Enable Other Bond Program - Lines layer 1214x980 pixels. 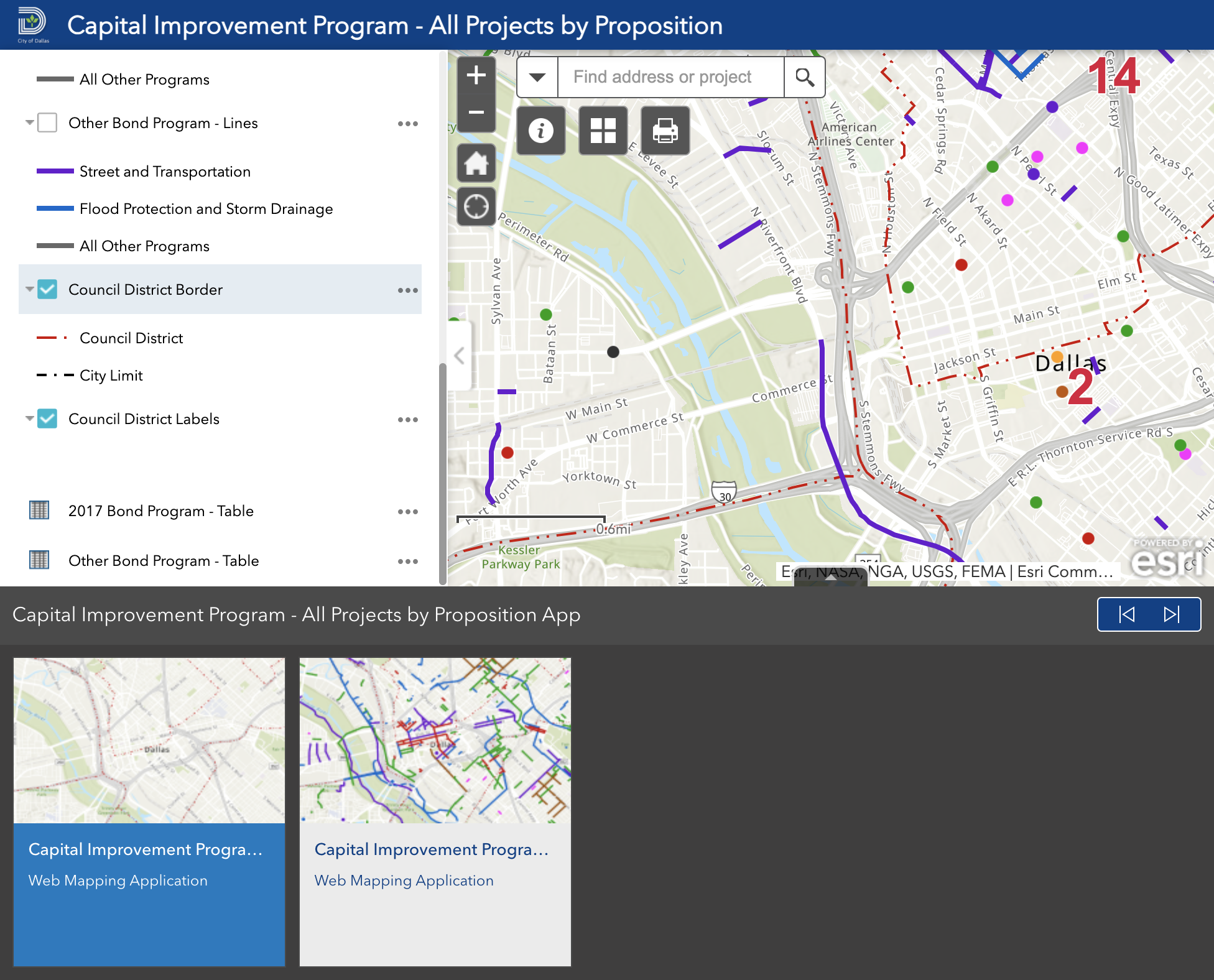pos(47,122)
